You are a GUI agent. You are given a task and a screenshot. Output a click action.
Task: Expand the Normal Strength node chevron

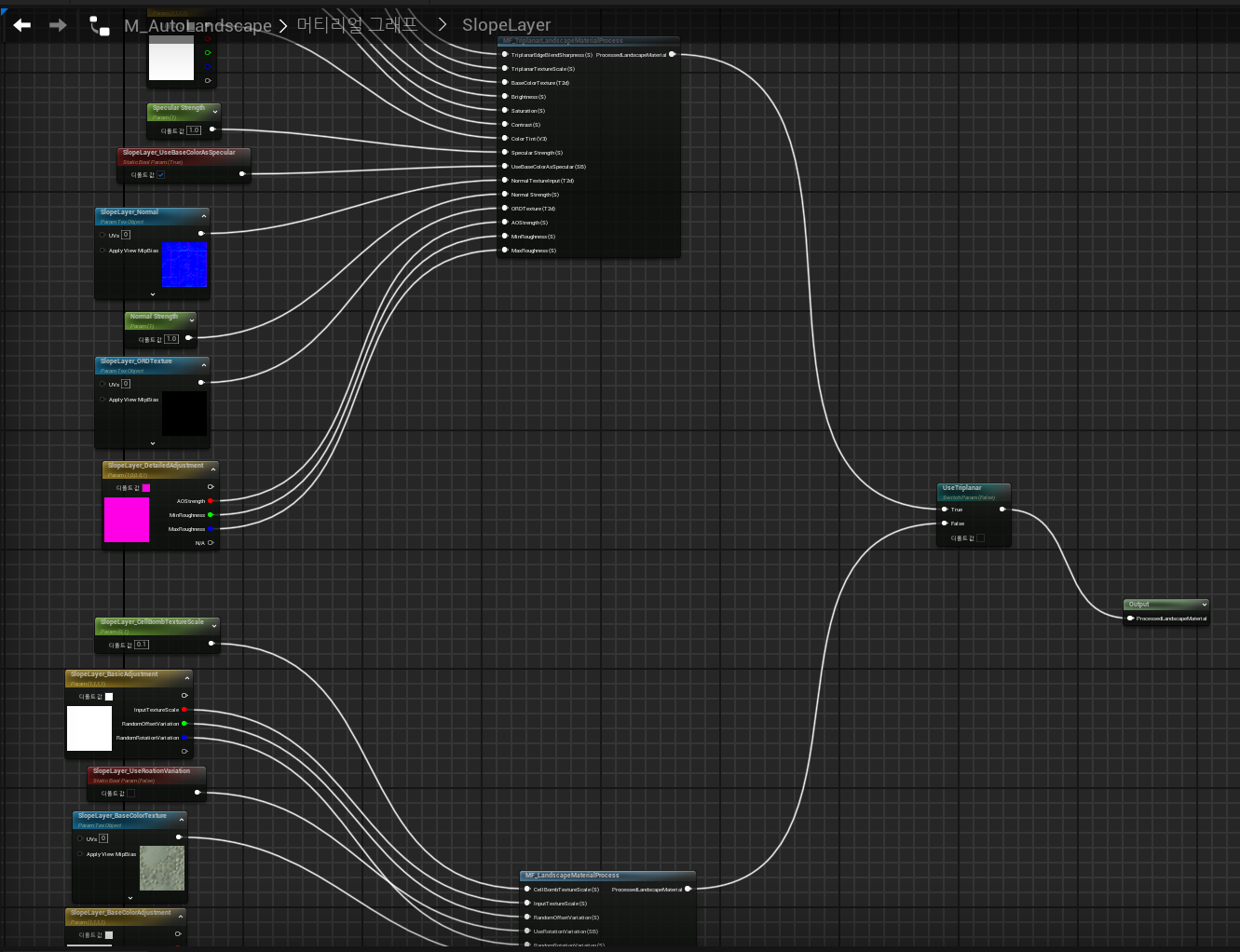(x=193, y=320)
